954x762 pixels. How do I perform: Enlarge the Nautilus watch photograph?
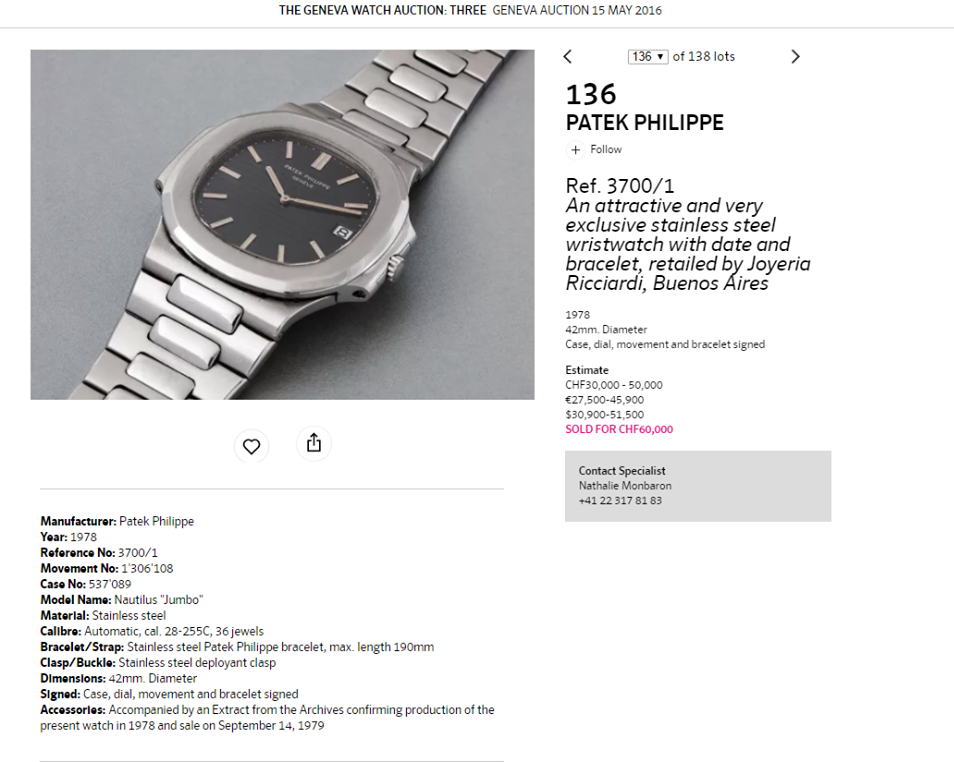pos(282,224)
